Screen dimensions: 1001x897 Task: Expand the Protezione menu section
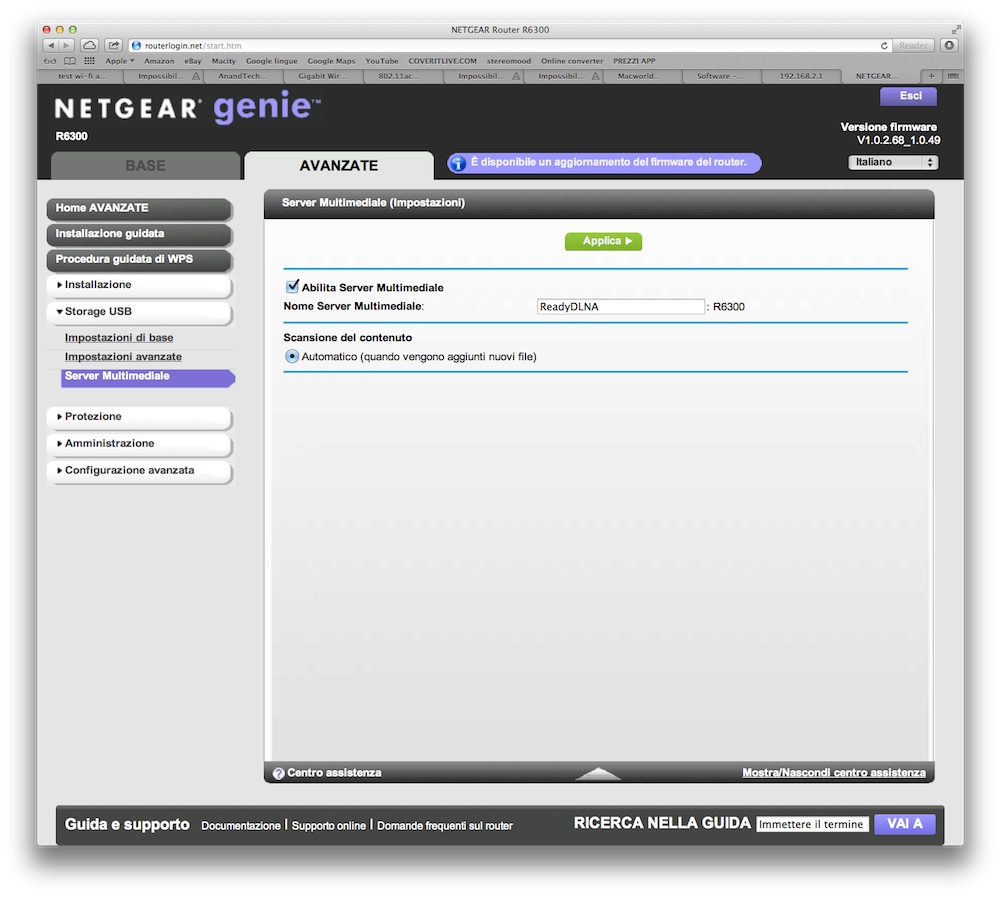pos(139,417)
